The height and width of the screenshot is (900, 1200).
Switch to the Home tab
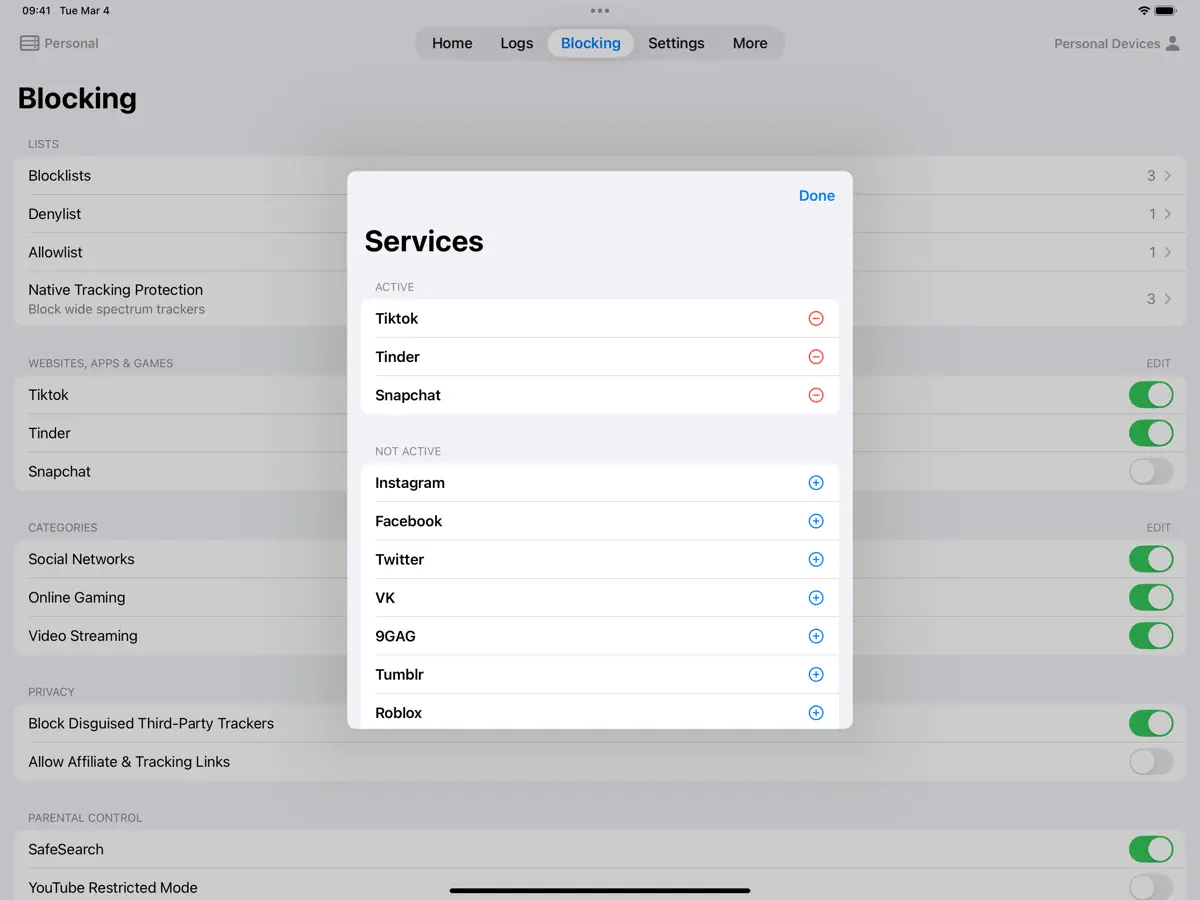tap(452, 43)
